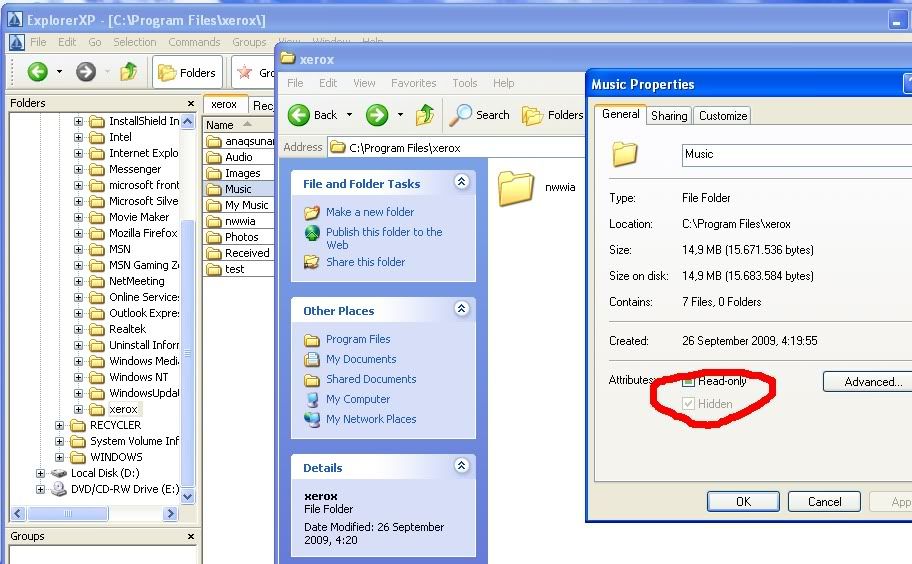Expand the WINDOWS folder in the tree

59,457
